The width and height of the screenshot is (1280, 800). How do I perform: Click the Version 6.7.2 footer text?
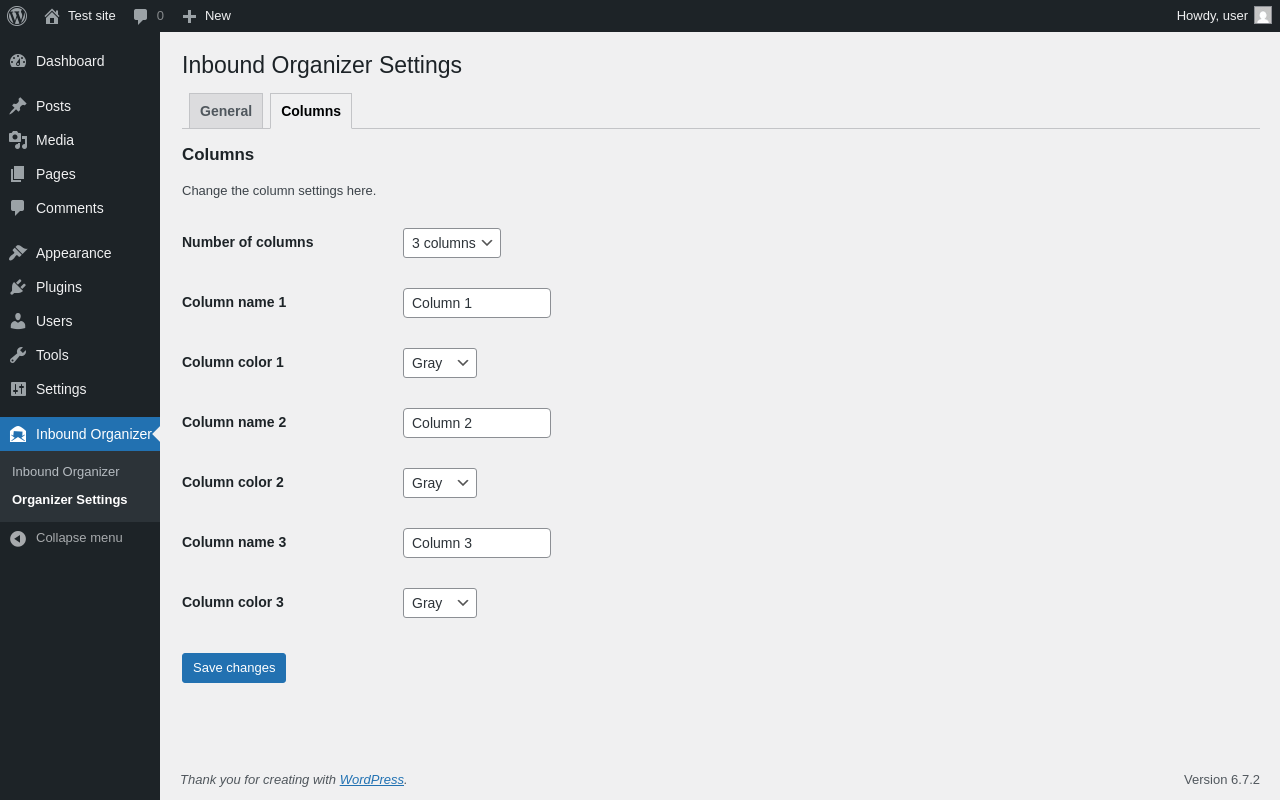pyautogui.click(x=1222, y=779)
